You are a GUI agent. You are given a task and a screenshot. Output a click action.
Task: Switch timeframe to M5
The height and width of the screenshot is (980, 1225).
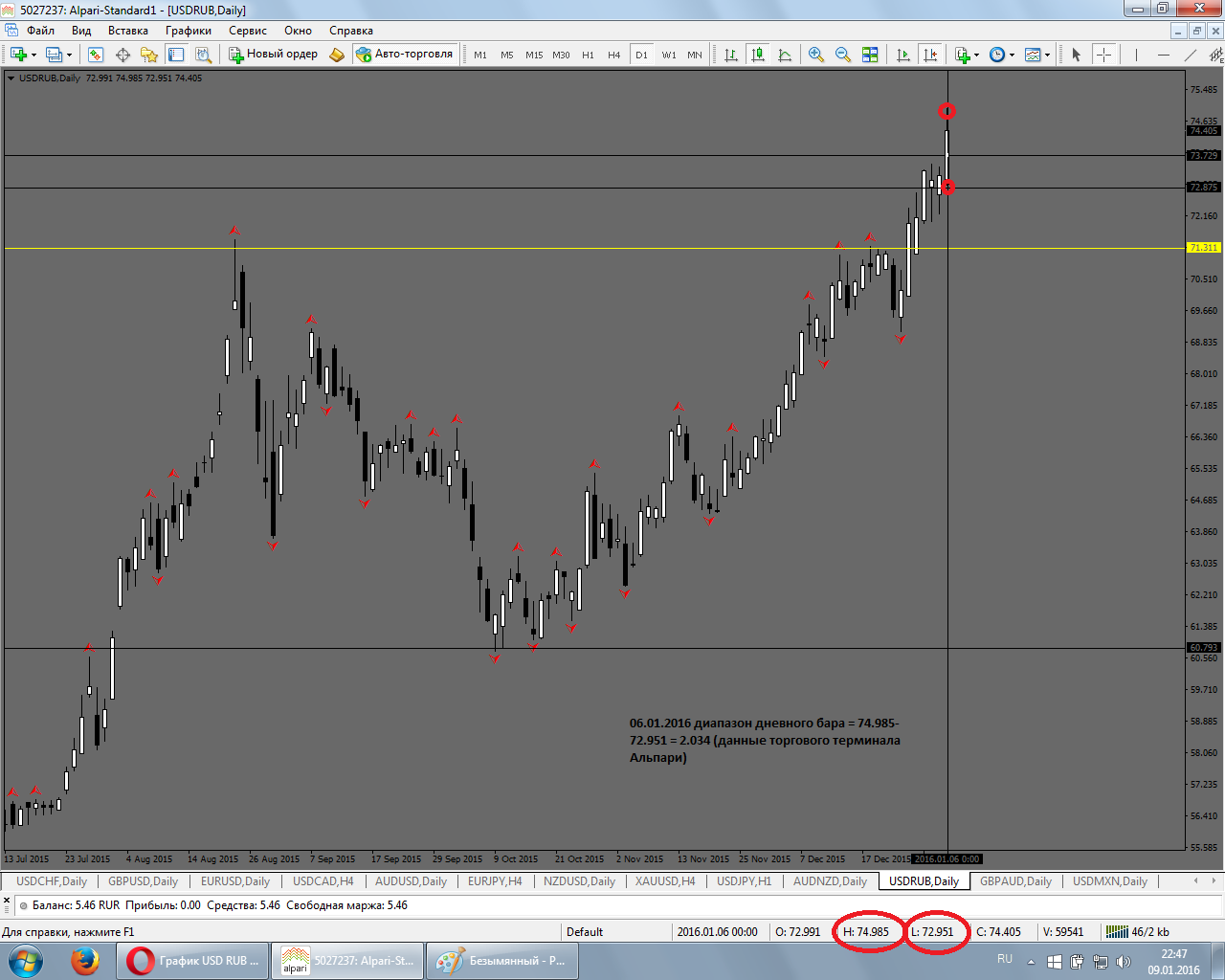click(507, 55)
